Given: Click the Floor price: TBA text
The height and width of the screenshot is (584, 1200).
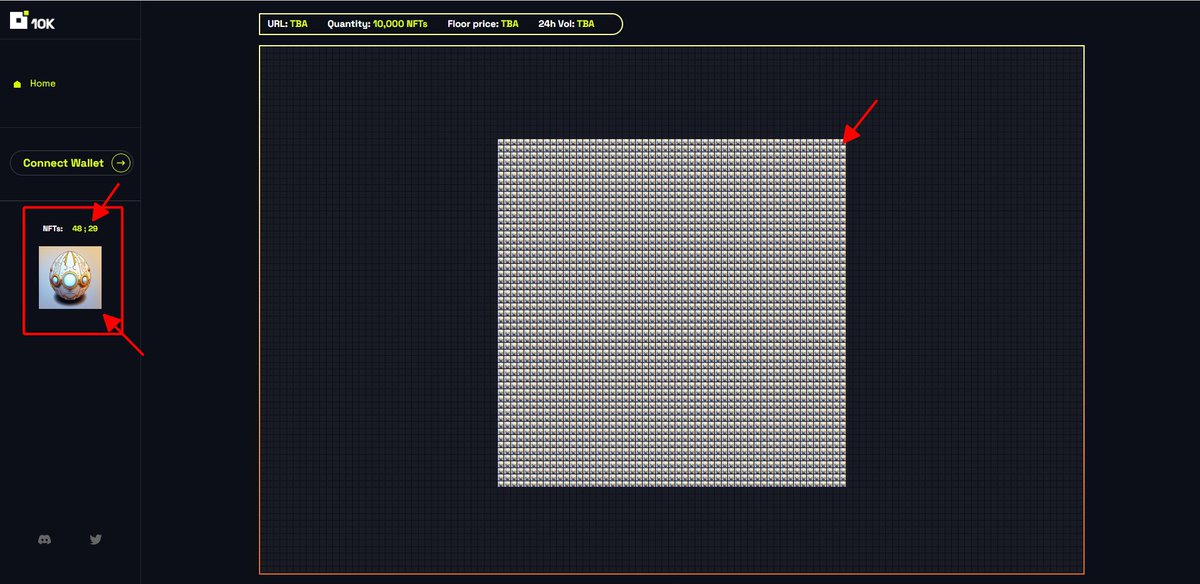Looking at the screenshot, I should coord(483,23).
